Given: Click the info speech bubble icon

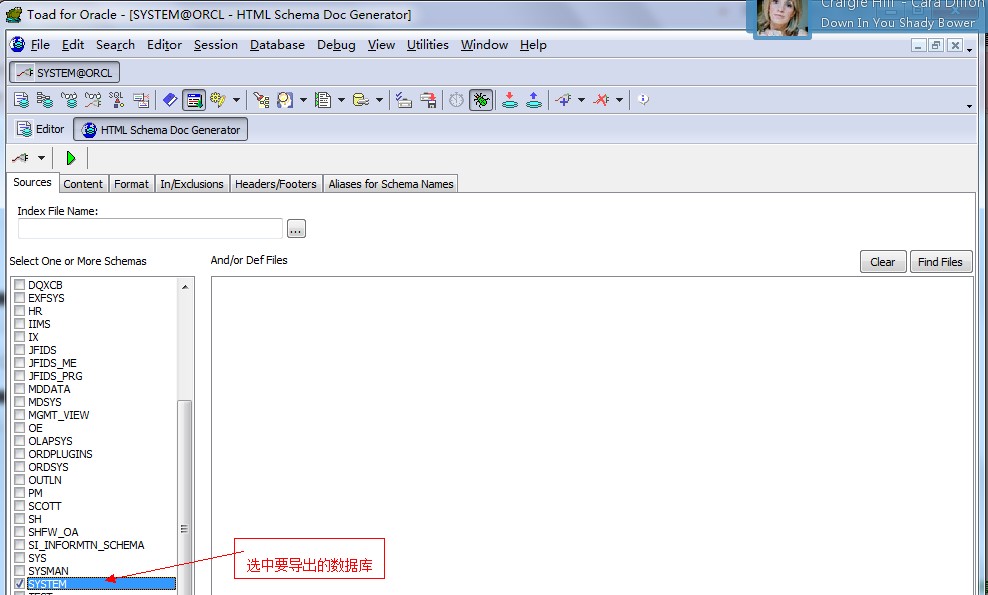Looking at the screenshot, I should [643, 100].
